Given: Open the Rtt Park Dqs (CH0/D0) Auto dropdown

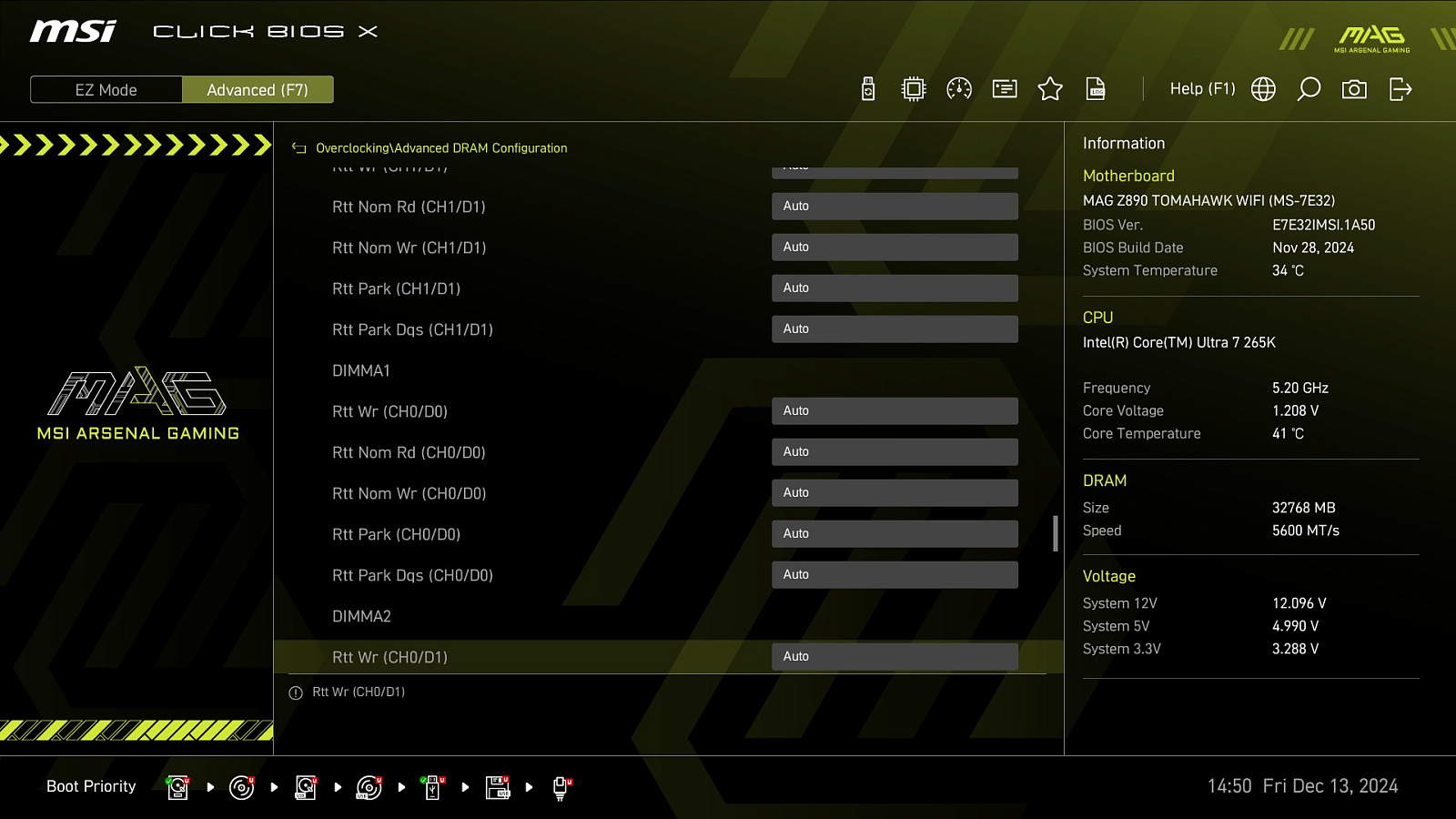Looking at the screenshot, I should click(895, 575).
